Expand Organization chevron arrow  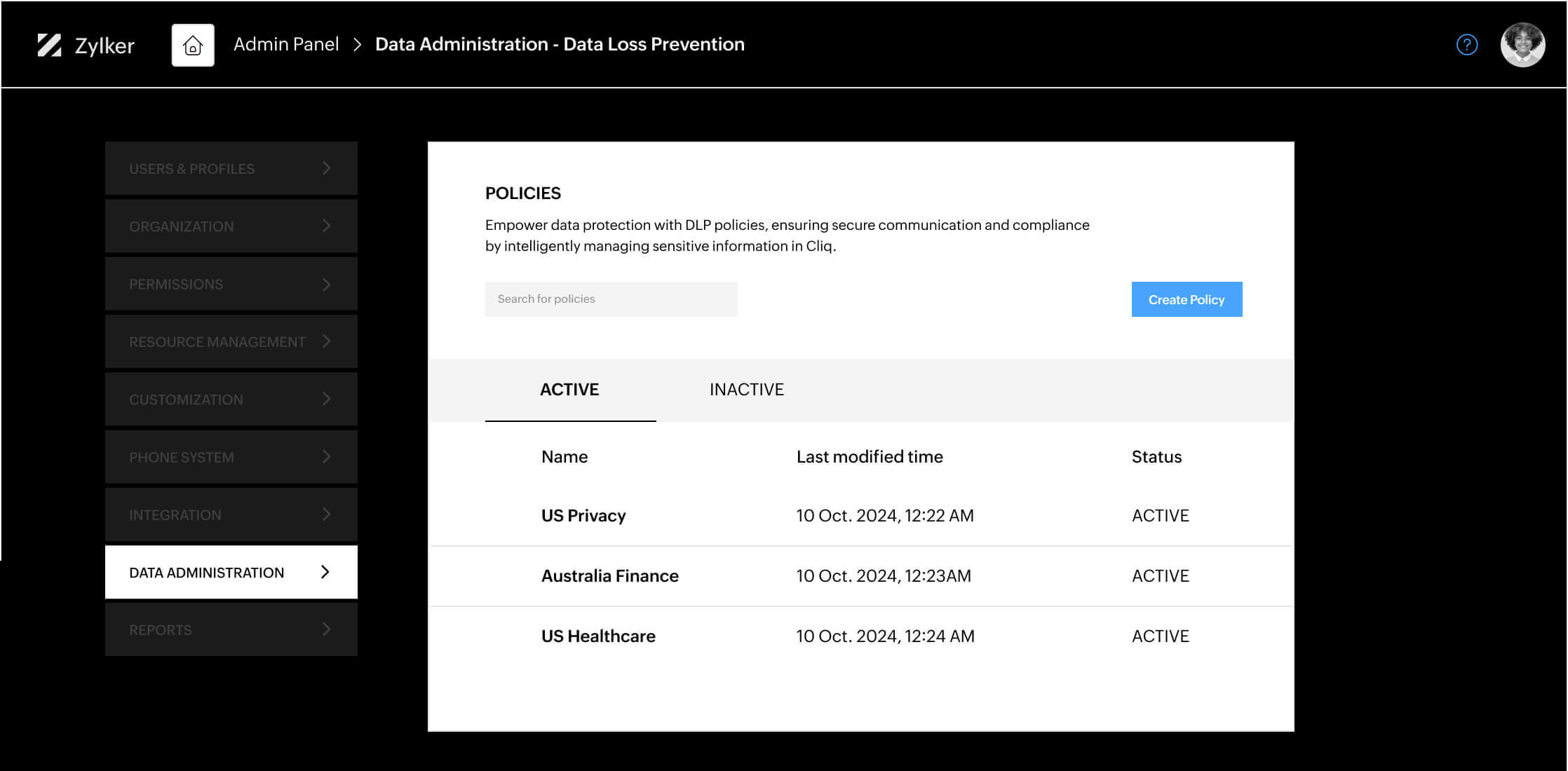(326, 226)
